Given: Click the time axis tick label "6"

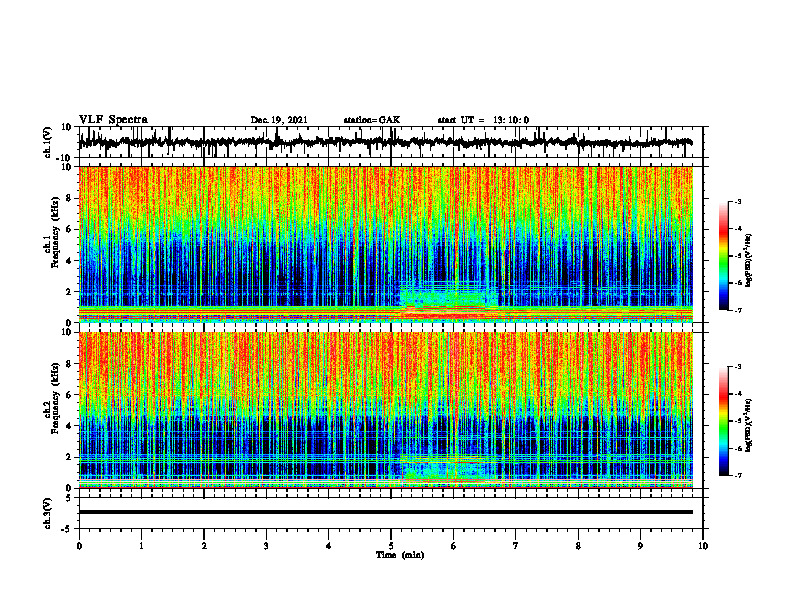Looking at the screenshot, I should pyautogui.click(x=454, y=546).
